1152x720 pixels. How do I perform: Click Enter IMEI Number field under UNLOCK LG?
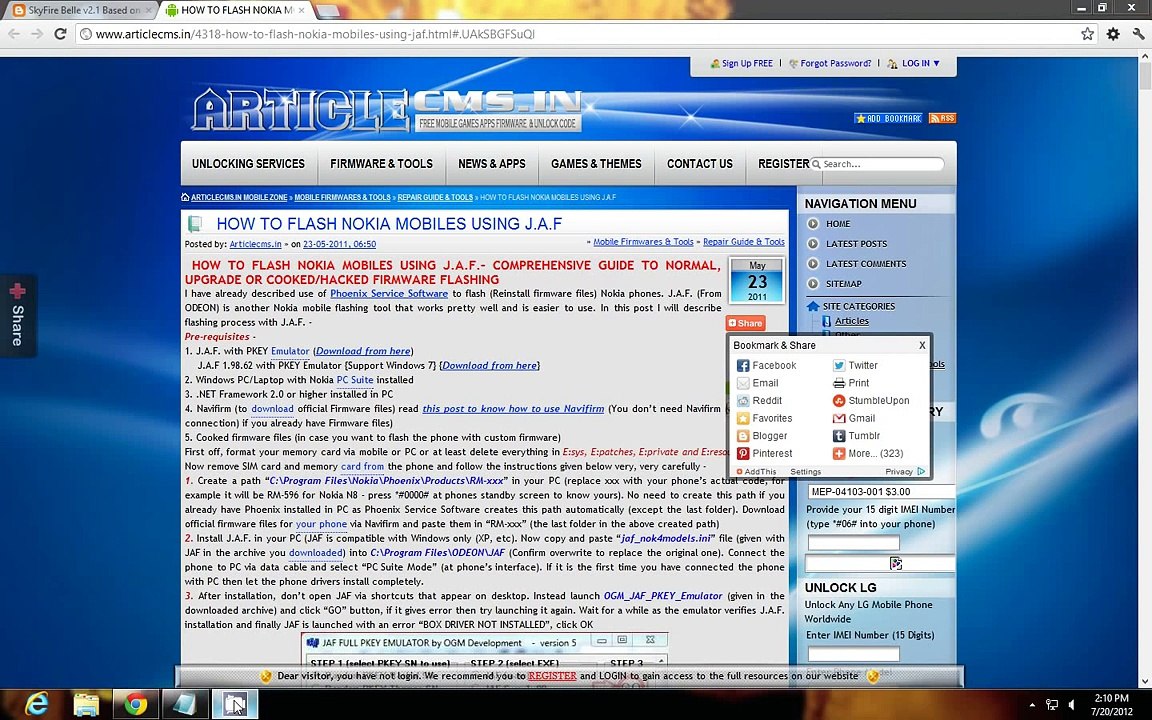(853, 654)
